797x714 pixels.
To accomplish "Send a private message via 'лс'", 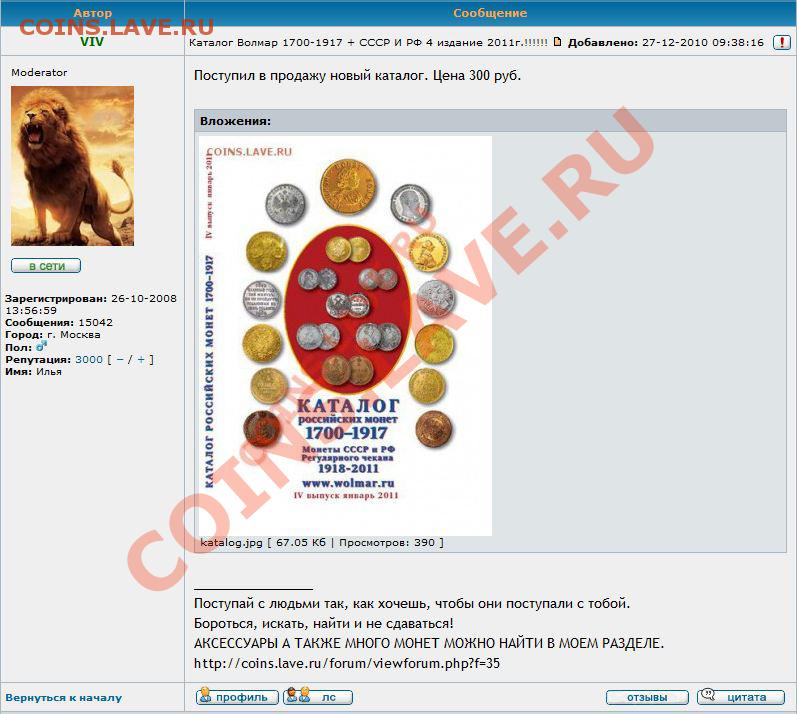I will click(x=318, y=697).
